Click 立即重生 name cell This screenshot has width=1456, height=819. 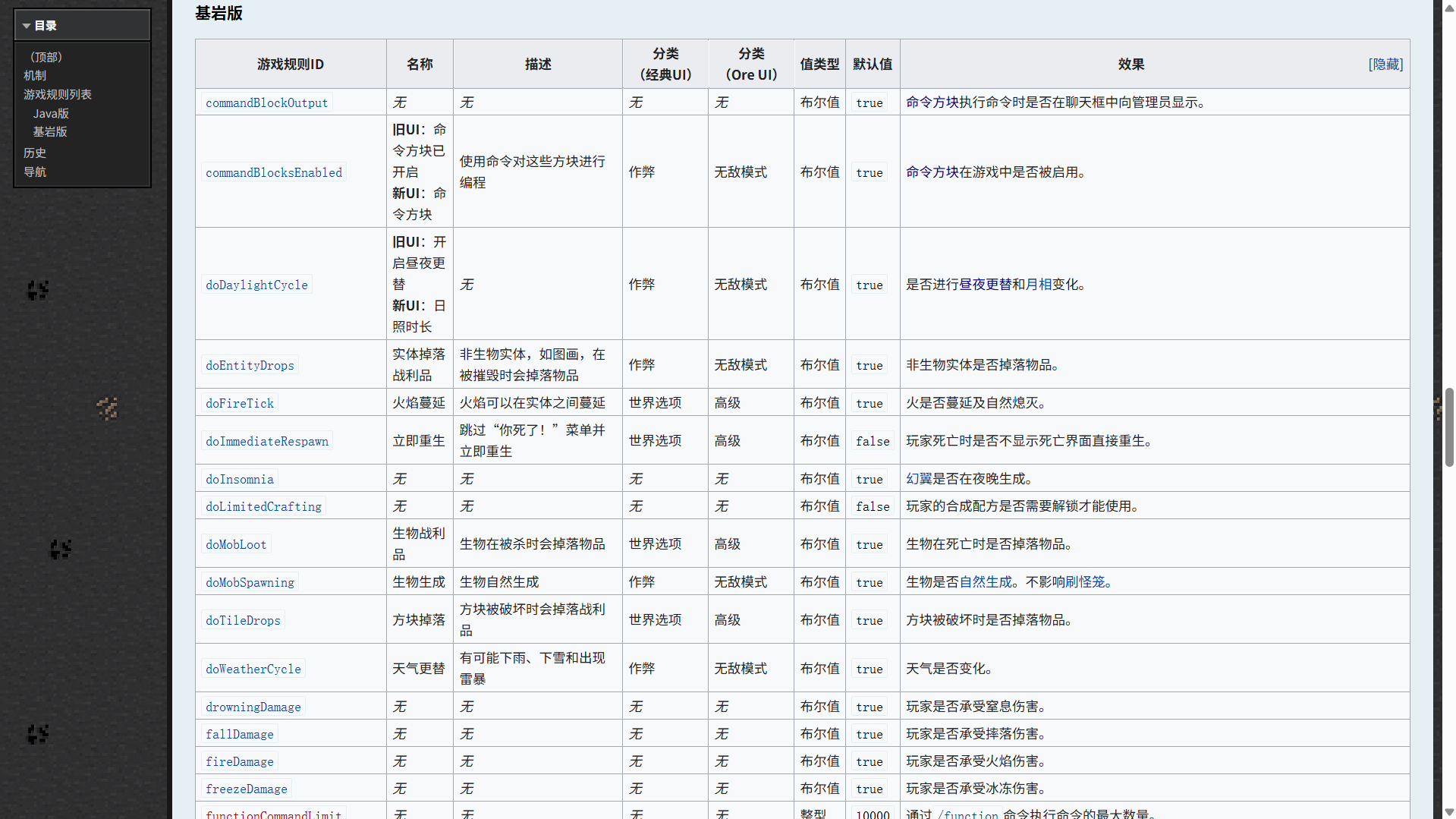coord(419,441)
